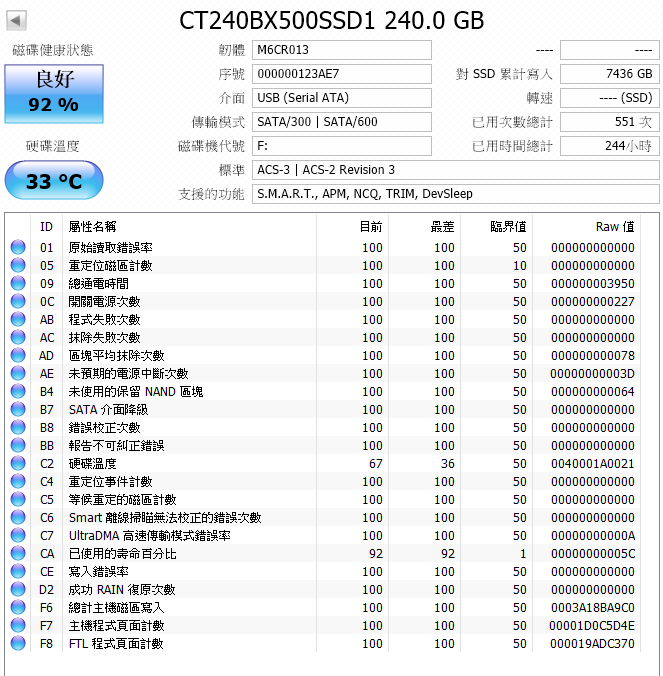Click status orb for C5 等候重定的磁區計數

click(18, 499)
